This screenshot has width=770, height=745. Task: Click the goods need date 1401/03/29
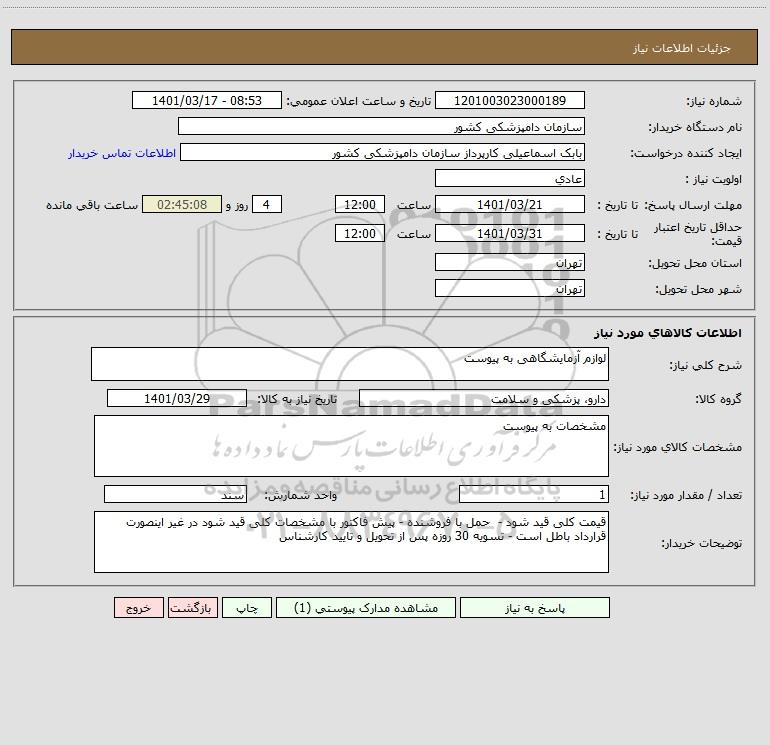(177, 398)
